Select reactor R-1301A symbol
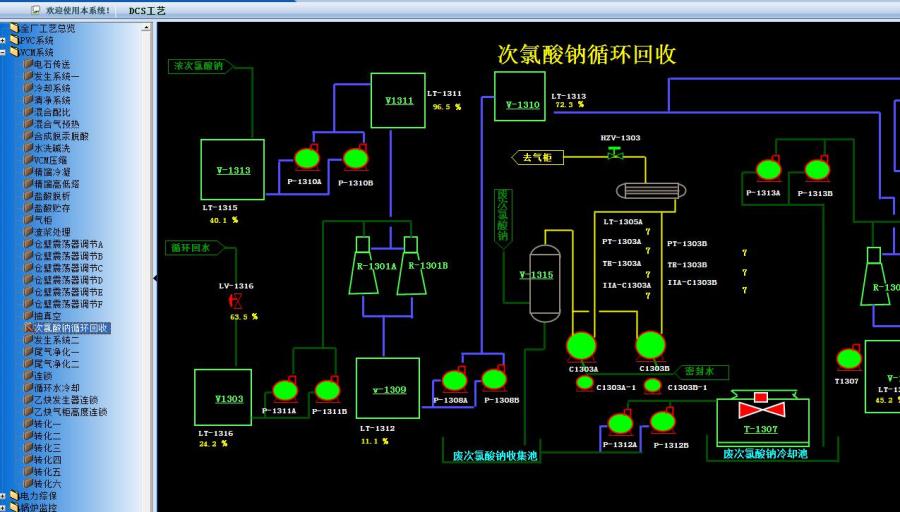Screen dimensions: 900x512 coord(365,265)
